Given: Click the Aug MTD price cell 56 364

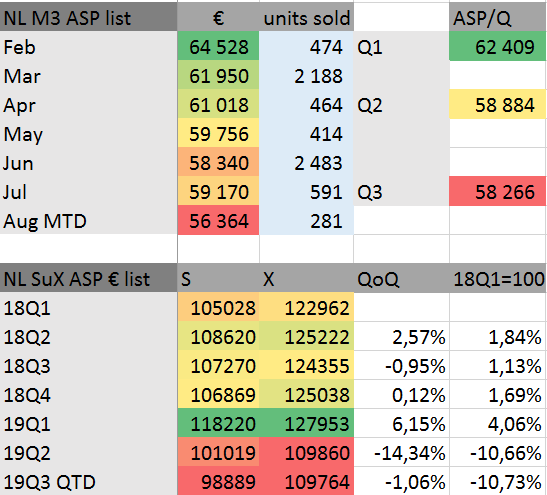Looking at the screenshot, I should point(218,220).
